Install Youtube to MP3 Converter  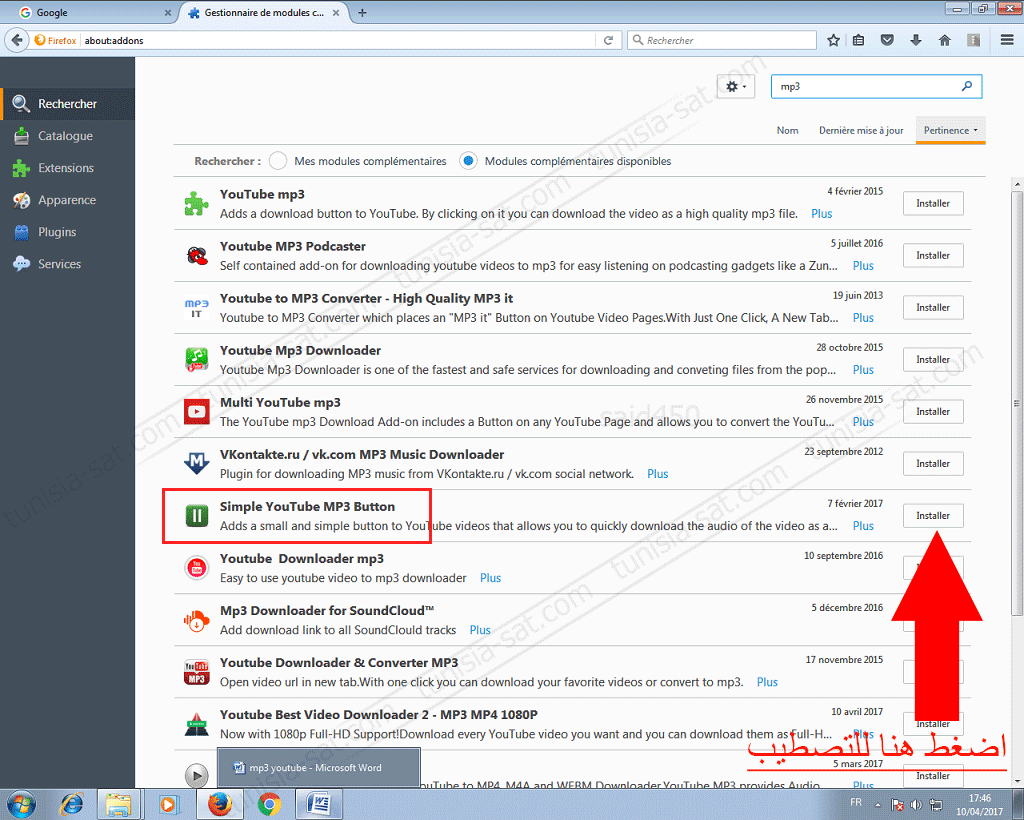point(933,308)
